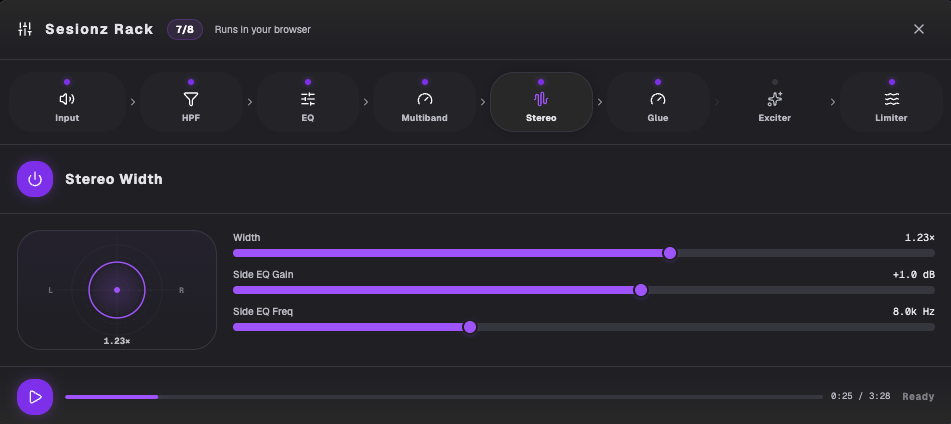Toggle the EQ module active indicator dot
The width and height of the screenshot is (951, 424).
tap(307, 82)
